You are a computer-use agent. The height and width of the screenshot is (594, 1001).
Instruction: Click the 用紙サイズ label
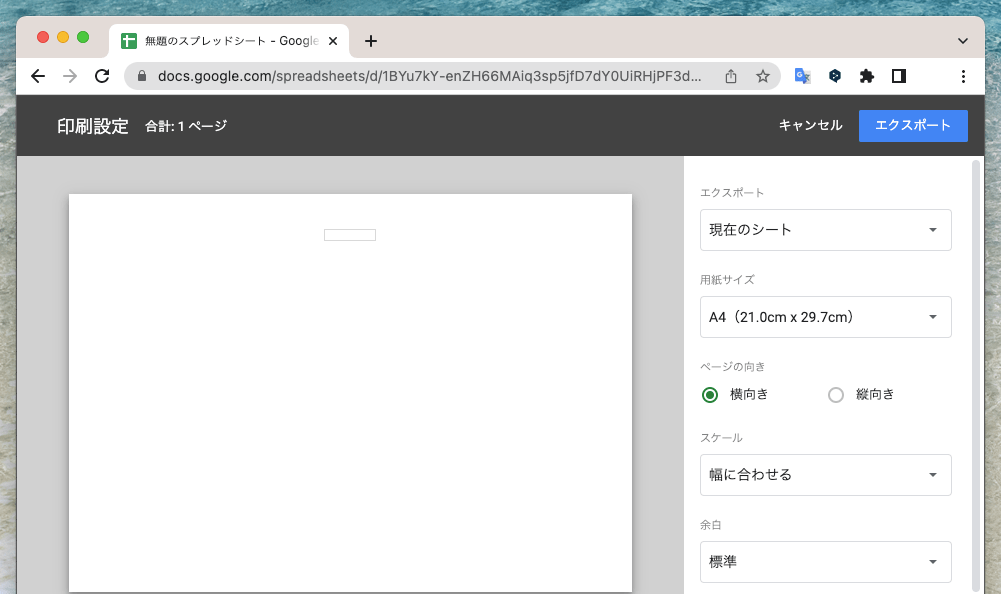pos(727,280)
